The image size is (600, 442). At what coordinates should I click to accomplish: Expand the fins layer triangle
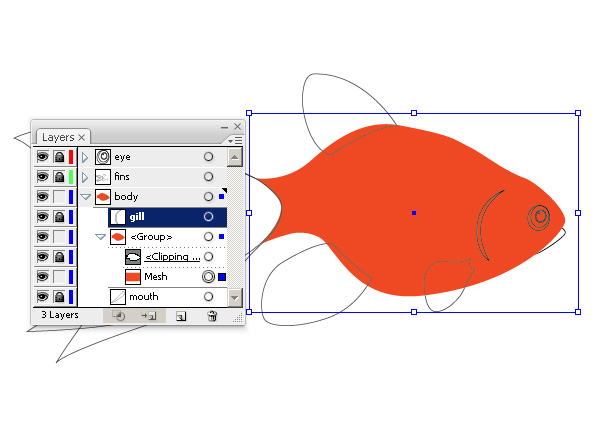tap(85, 177)
